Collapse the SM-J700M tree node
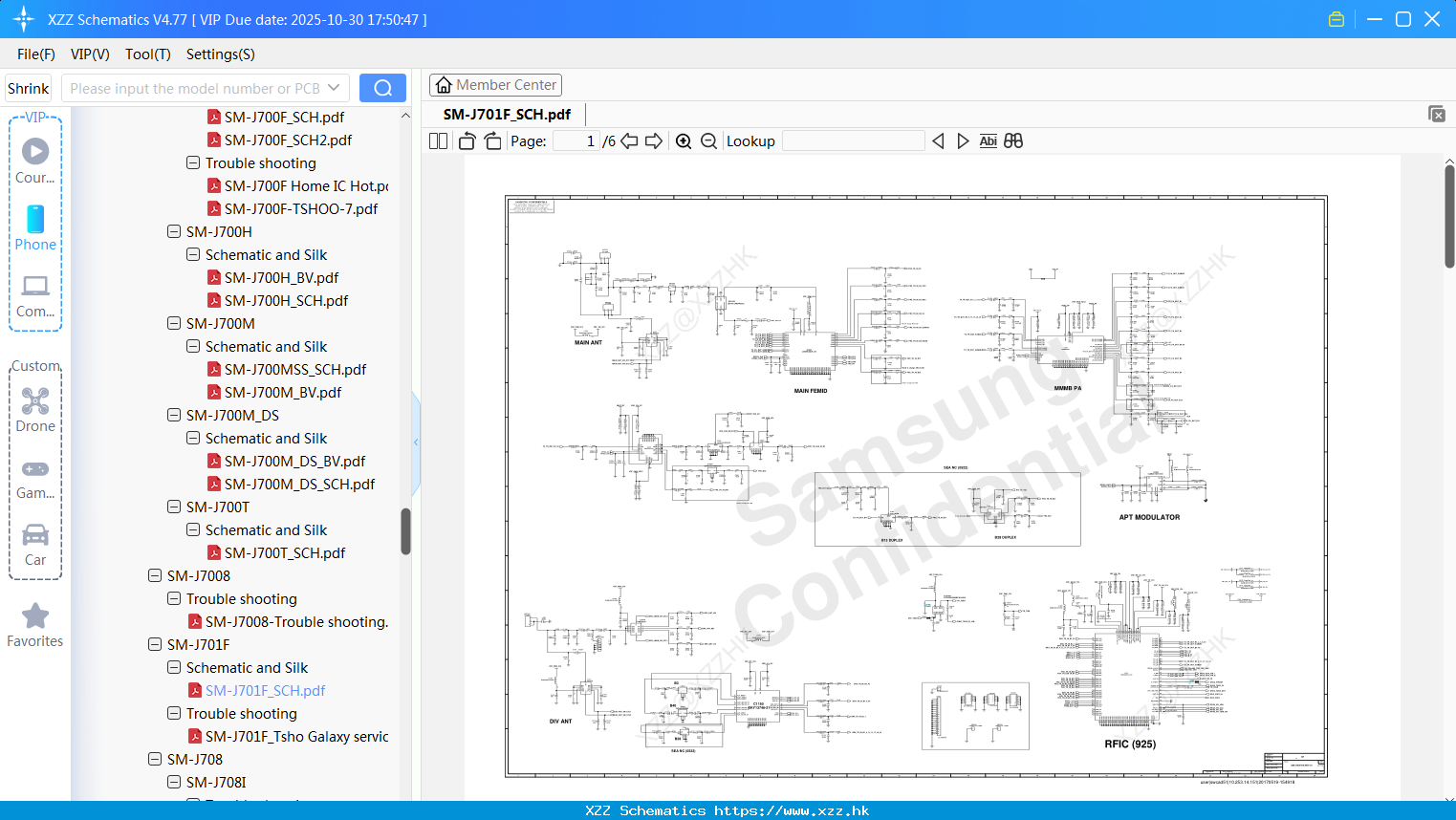The image size is (1456, 820). pyautogui.click(x=174, y=323)
